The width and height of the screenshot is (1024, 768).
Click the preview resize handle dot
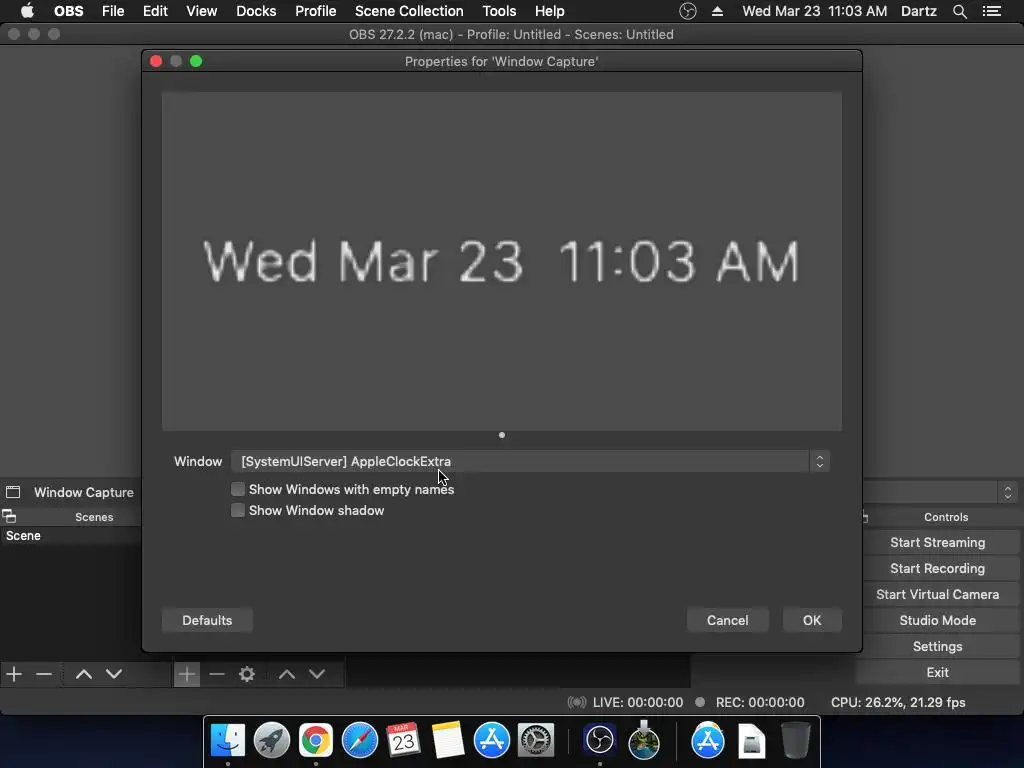coord(502,435)
